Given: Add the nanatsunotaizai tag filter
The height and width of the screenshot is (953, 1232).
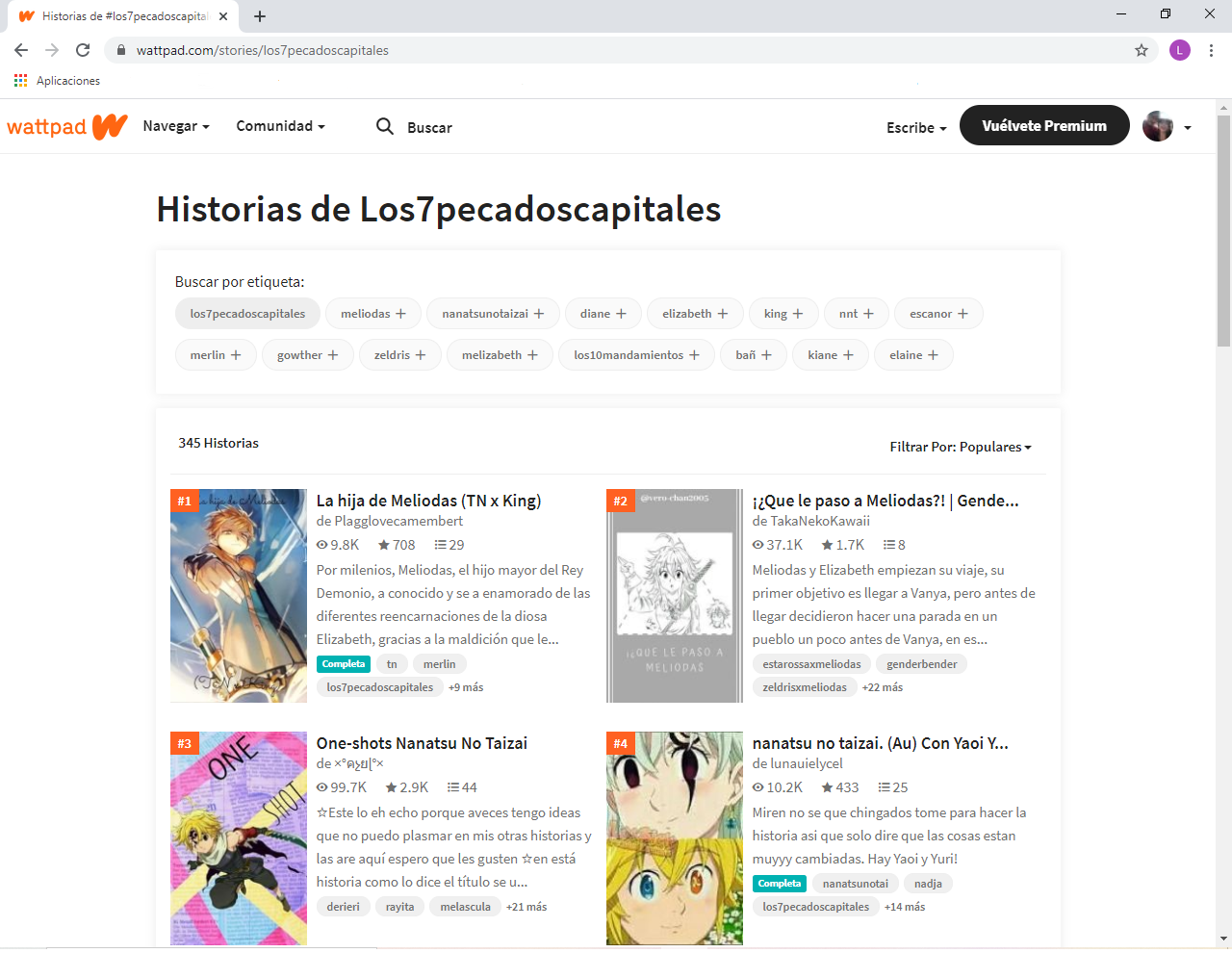Looking at the screenshot, I should (x=493, y=314).
